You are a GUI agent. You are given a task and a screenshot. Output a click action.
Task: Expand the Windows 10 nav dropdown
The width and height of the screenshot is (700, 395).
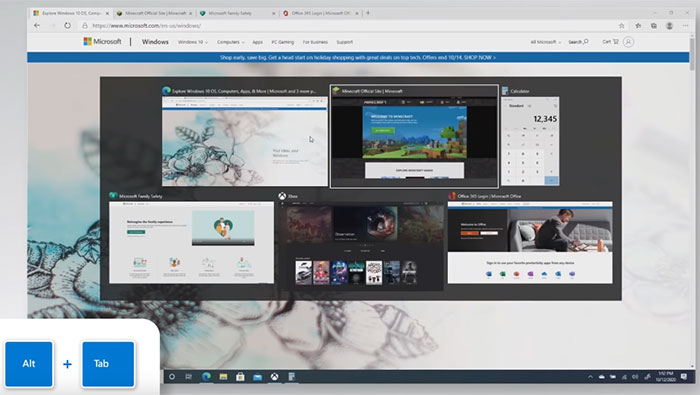tap(193, 42)
